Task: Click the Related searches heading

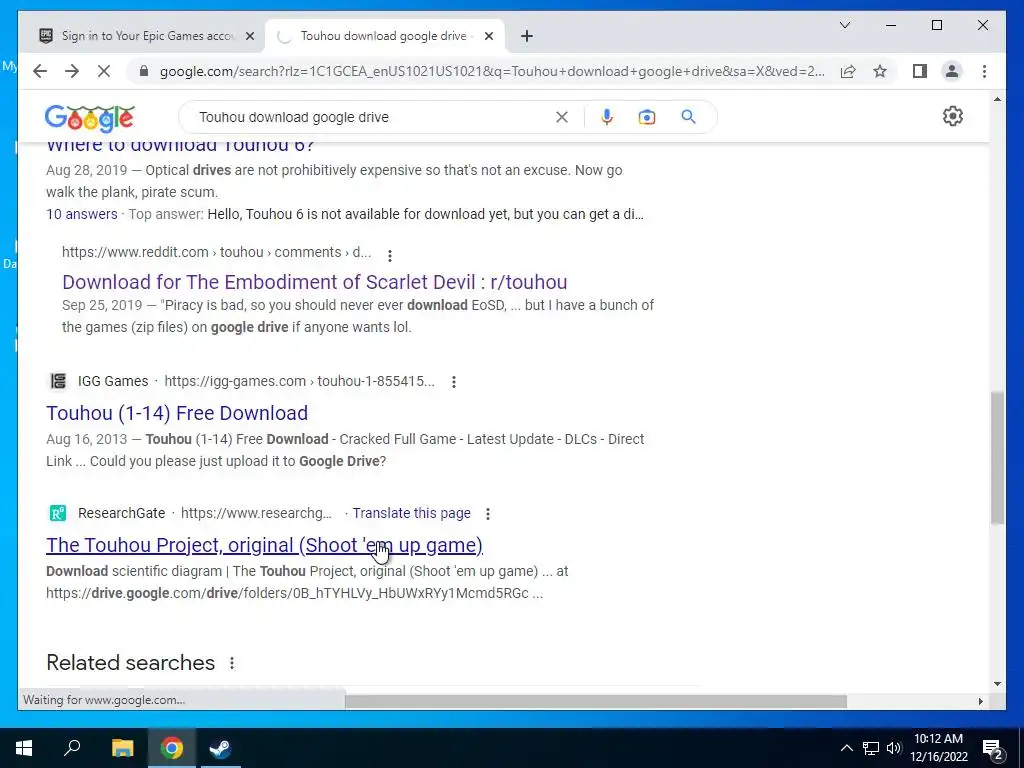Action: 131,663
